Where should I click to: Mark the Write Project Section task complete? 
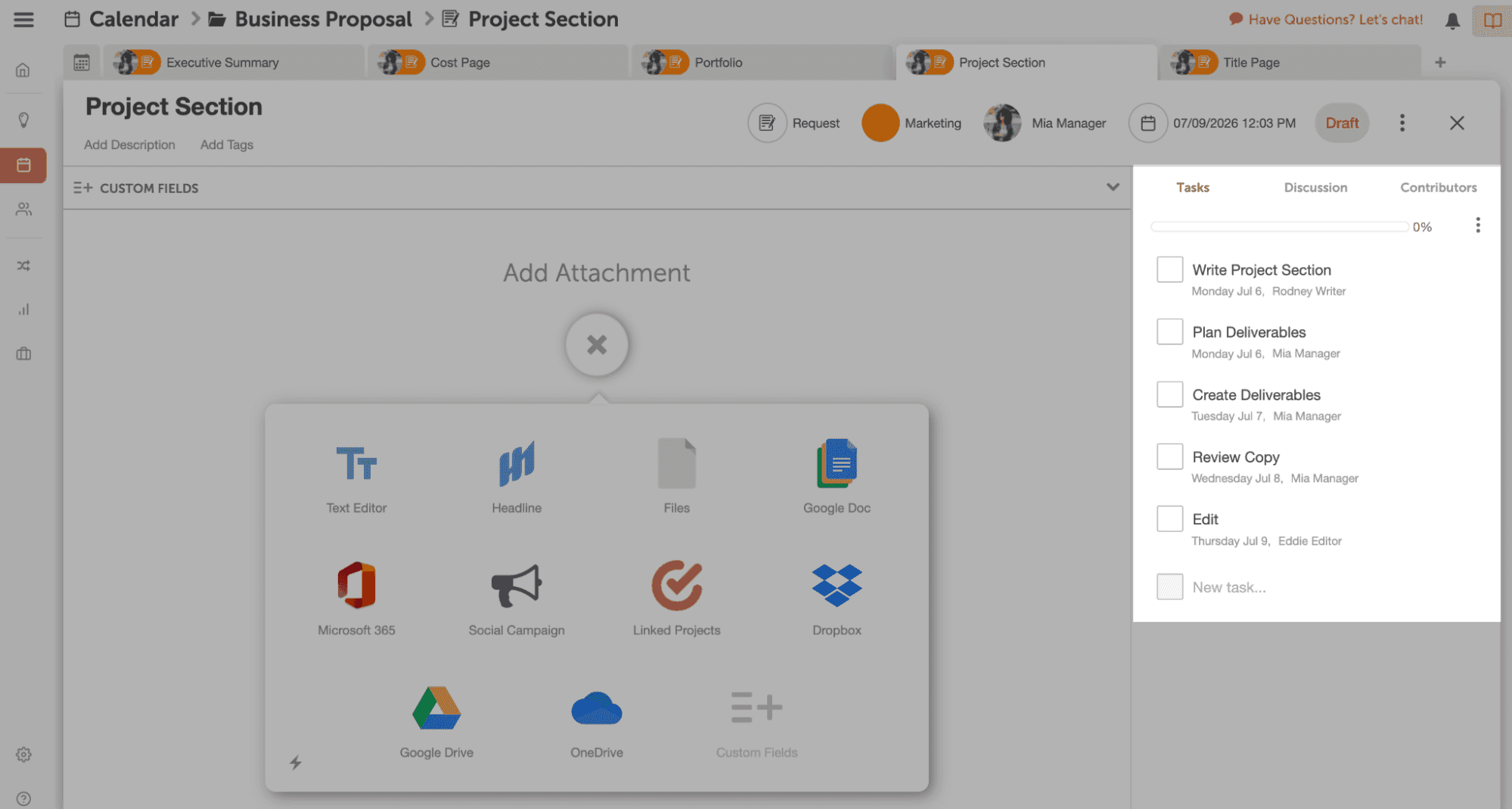tap(1169, 269)
